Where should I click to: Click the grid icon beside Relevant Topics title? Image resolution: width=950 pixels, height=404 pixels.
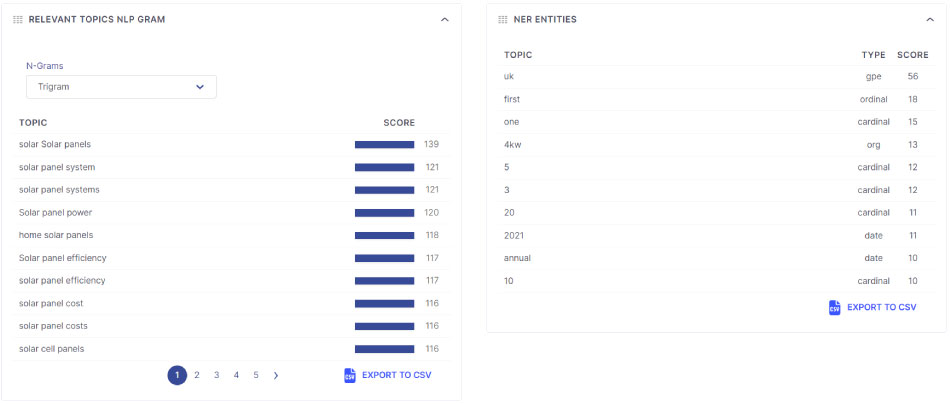tap(18, 19)
